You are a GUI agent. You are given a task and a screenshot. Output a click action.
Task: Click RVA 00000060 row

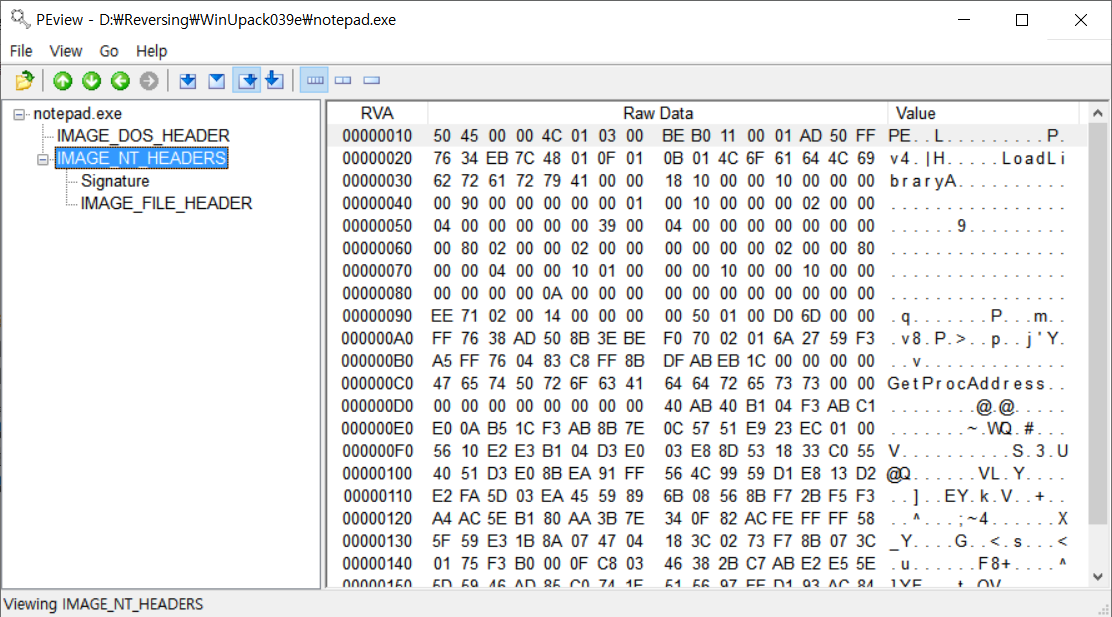click(x=706, y=248)
